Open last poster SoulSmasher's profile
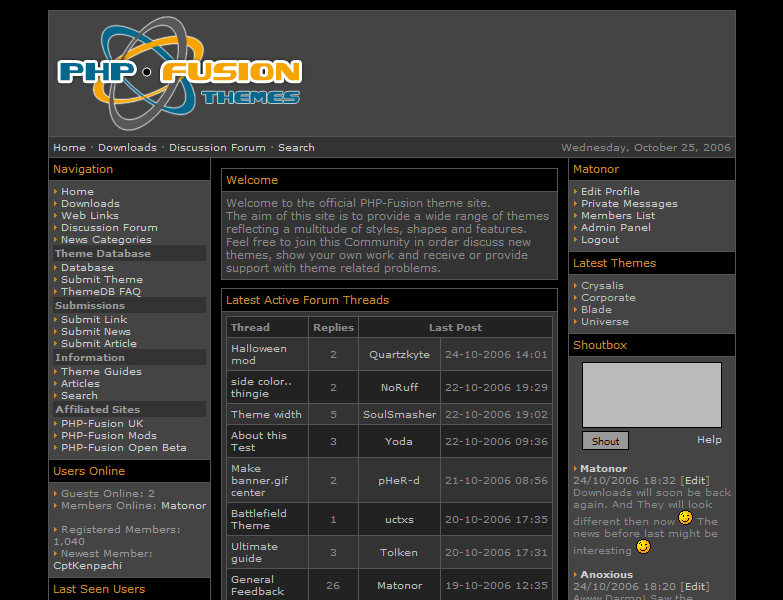This screenshot has height=600, width=783. (399, 414)
